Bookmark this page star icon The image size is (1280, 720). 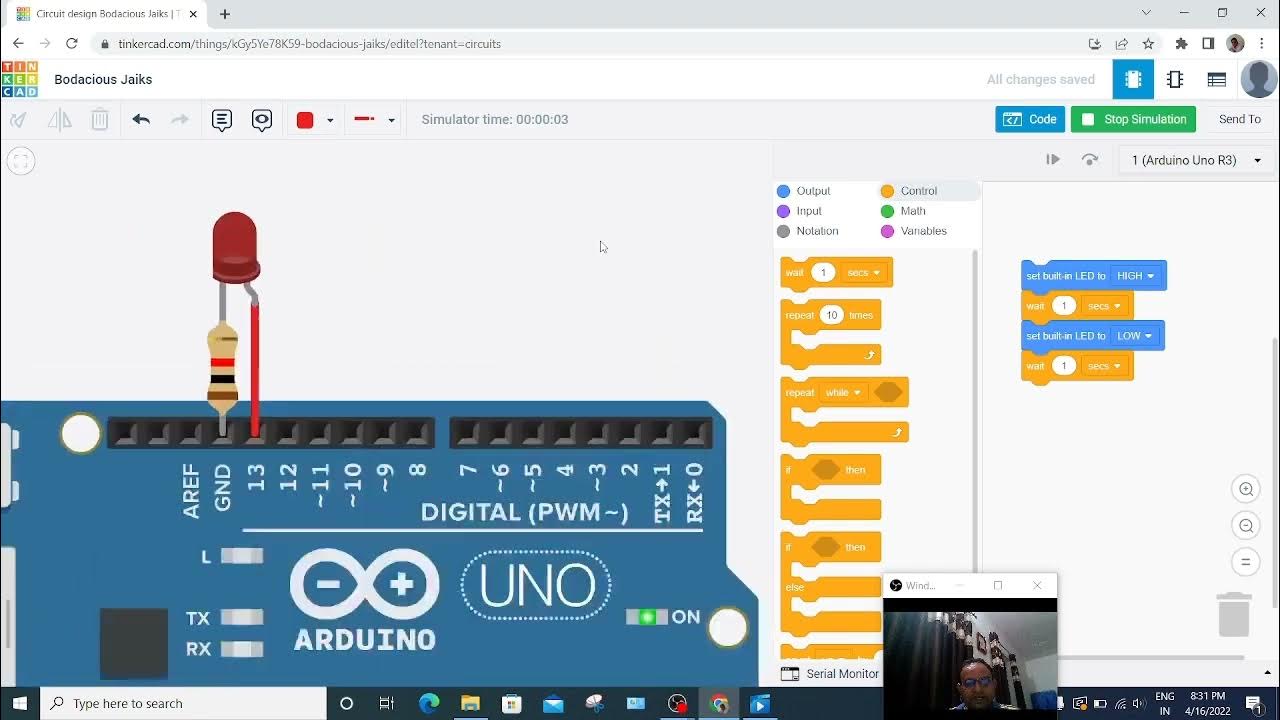(x=1148, y=44)
